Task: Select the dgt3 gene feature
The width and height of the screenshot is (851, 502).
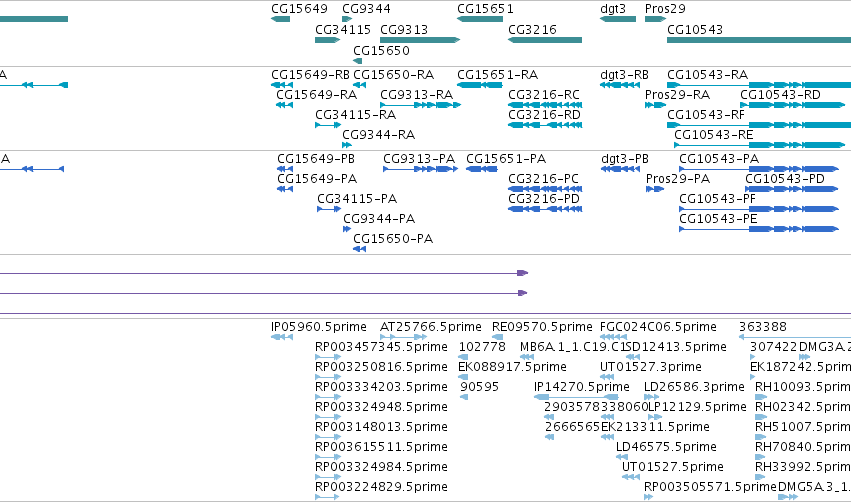Action: [618, 19]
